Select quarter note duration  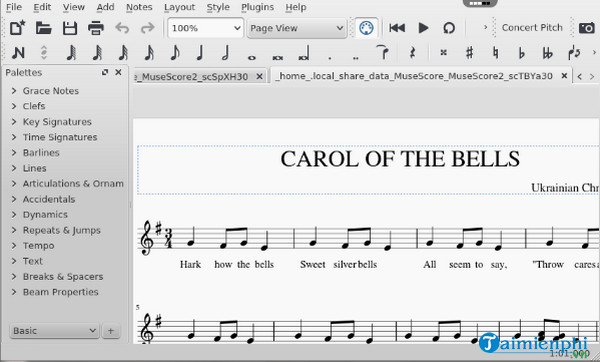coord(199,53)
